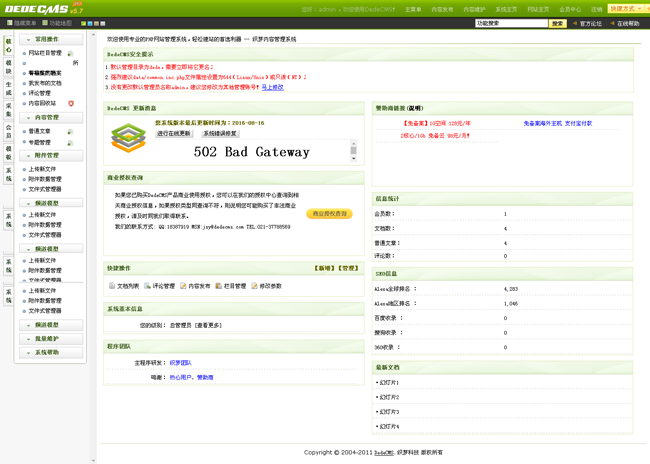Click the left menu scroll-up arrow

point(93,35)
